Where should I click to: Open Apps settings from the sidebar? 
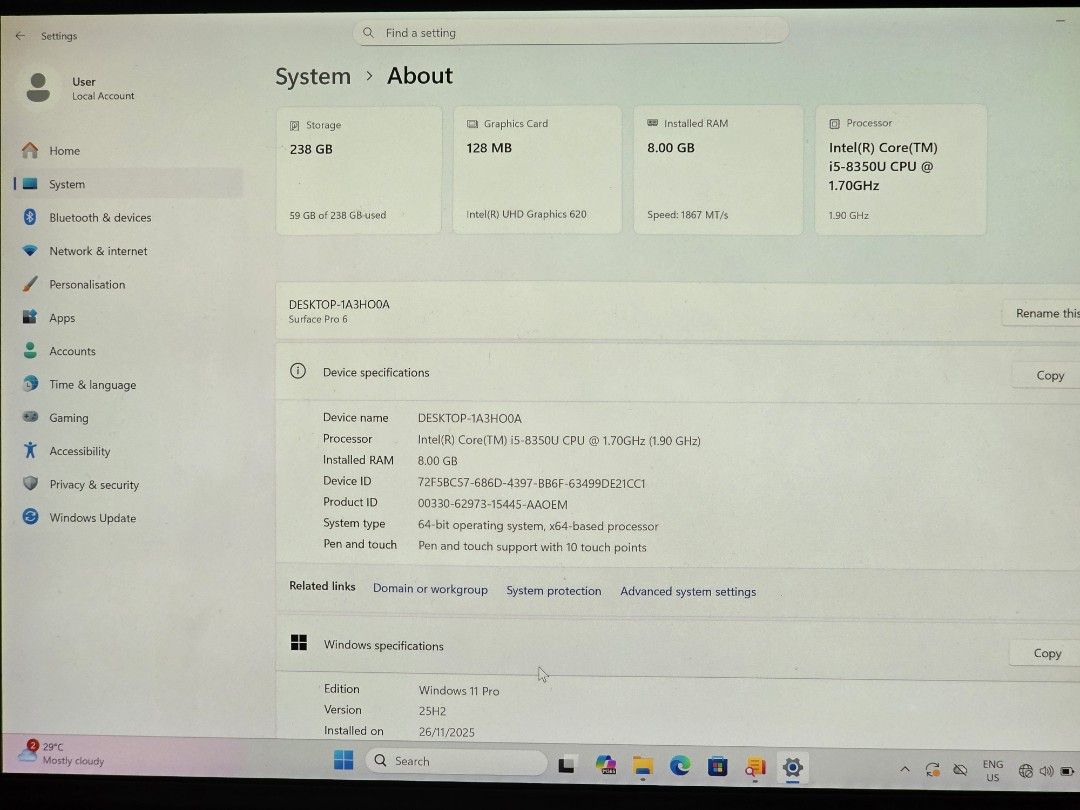coord(61,317)
